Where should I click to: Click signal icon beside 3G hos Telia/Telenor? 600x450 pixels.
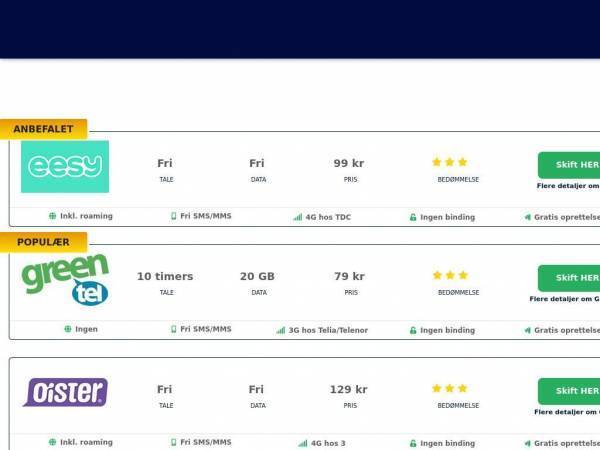[x=281, y=330]
